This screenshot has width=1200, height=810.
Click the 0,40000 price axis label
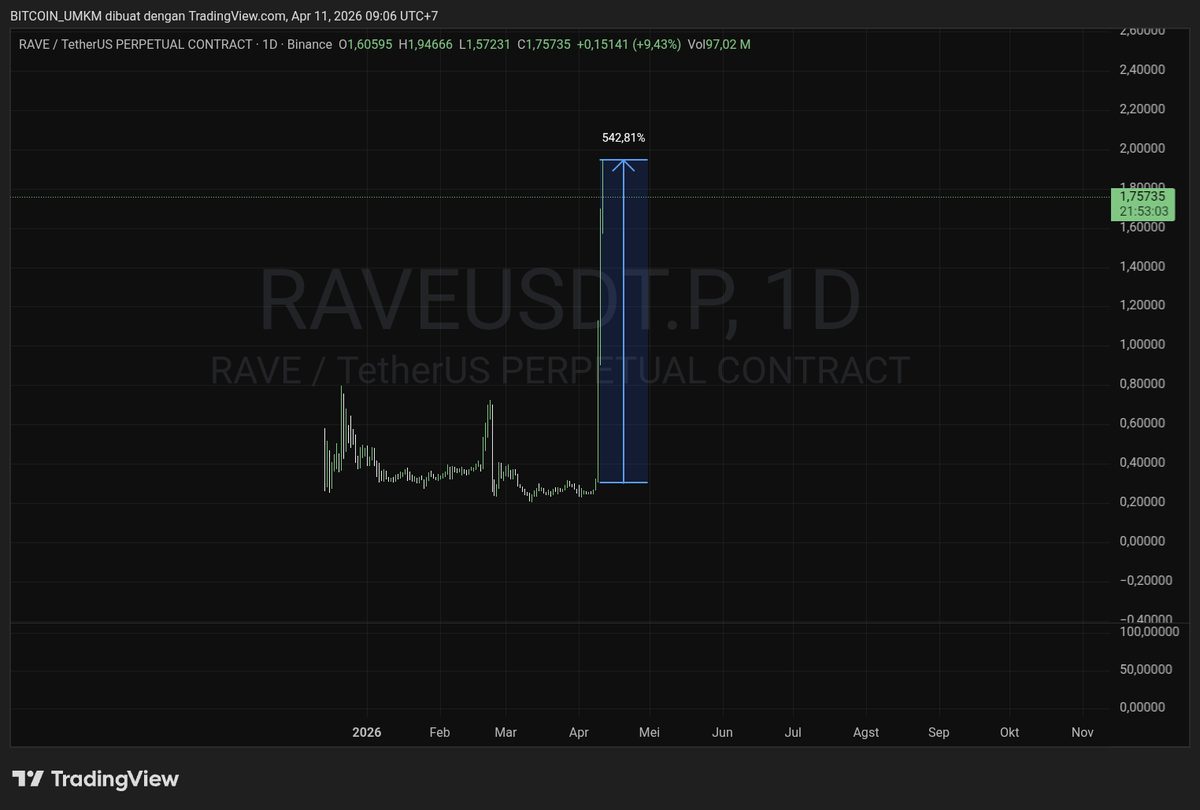[1142, 462]
